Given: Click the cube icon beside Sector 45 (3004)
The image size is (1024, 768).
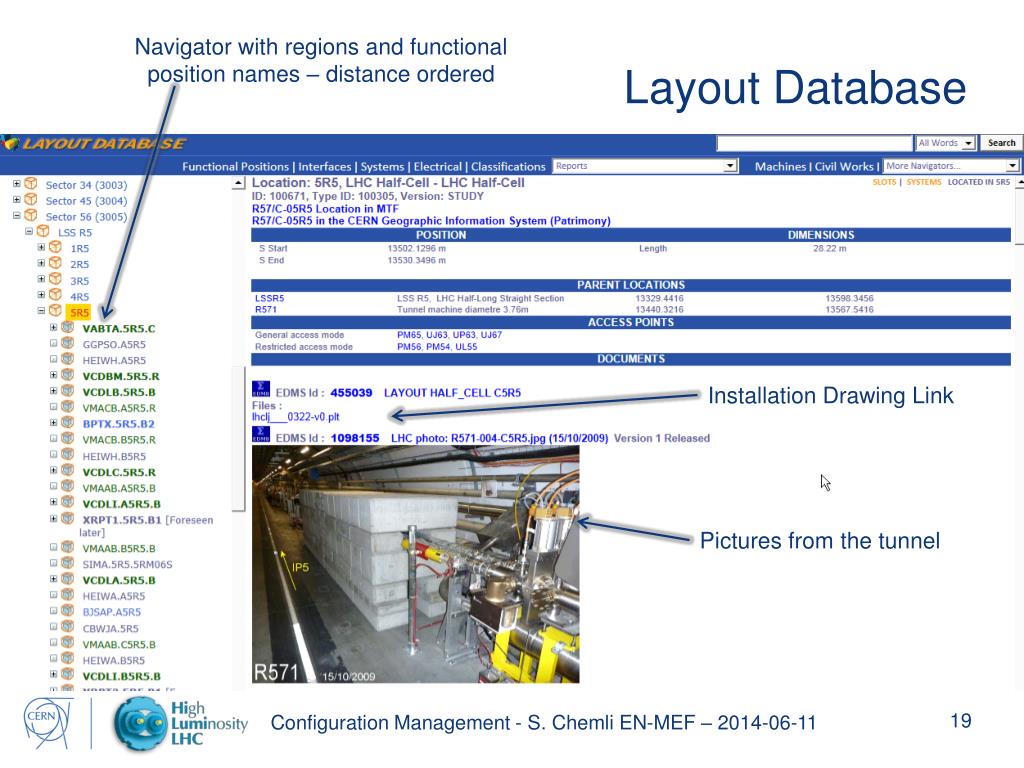Looking at the screenshot, I should tap(30, 200).
